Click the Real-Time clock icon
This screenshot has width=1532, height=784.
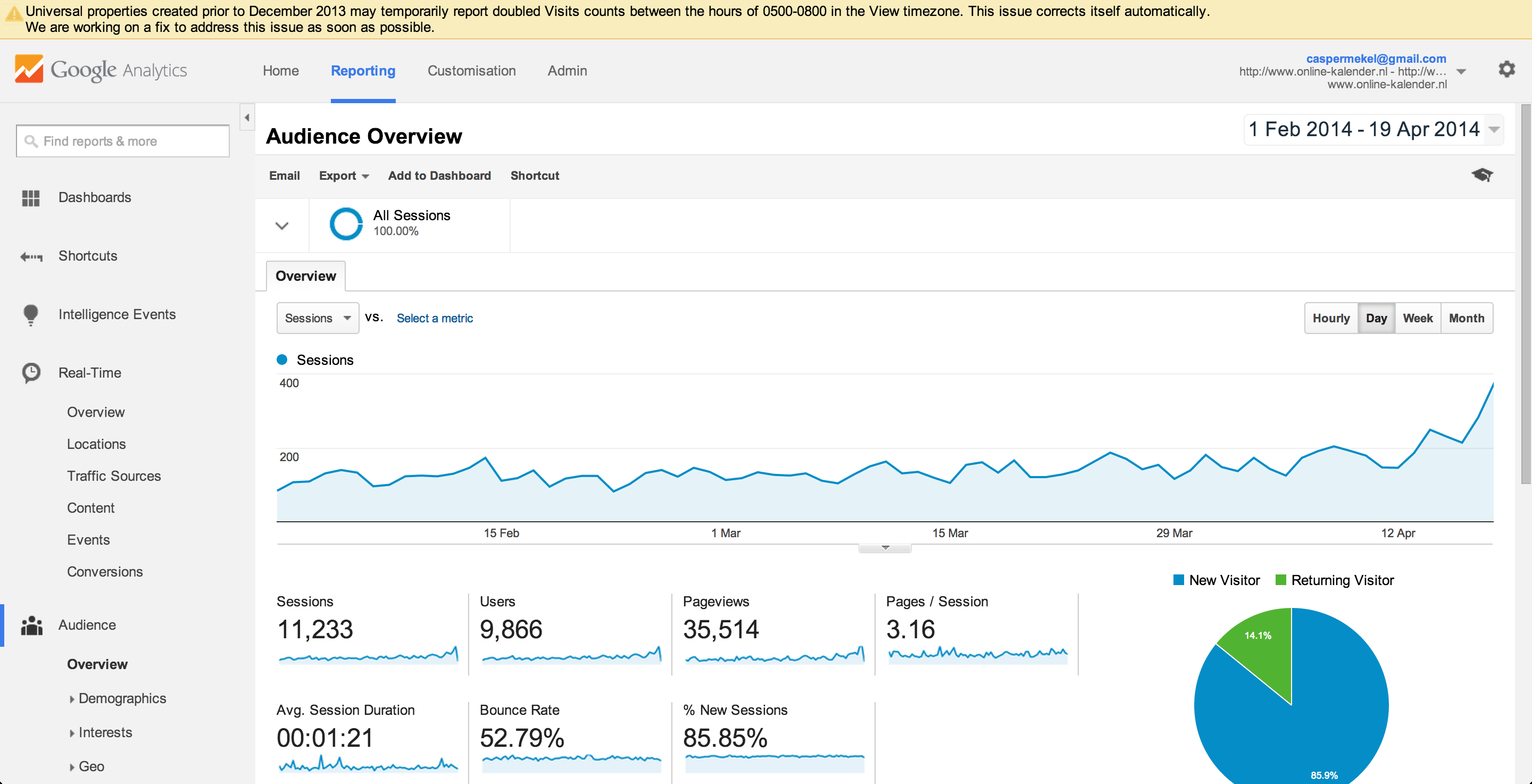31,373
